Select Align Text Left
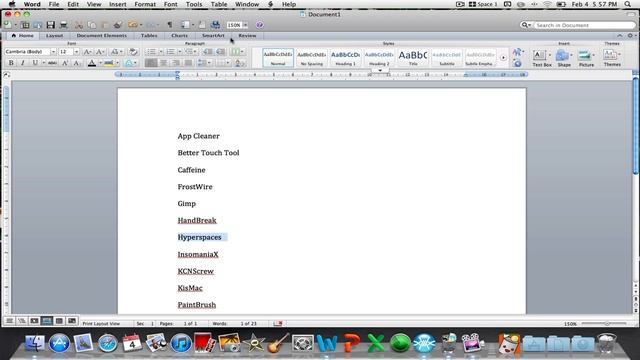The height and width of the screenshot is (360, 640). pyautogui.click(x=151, y=63)
